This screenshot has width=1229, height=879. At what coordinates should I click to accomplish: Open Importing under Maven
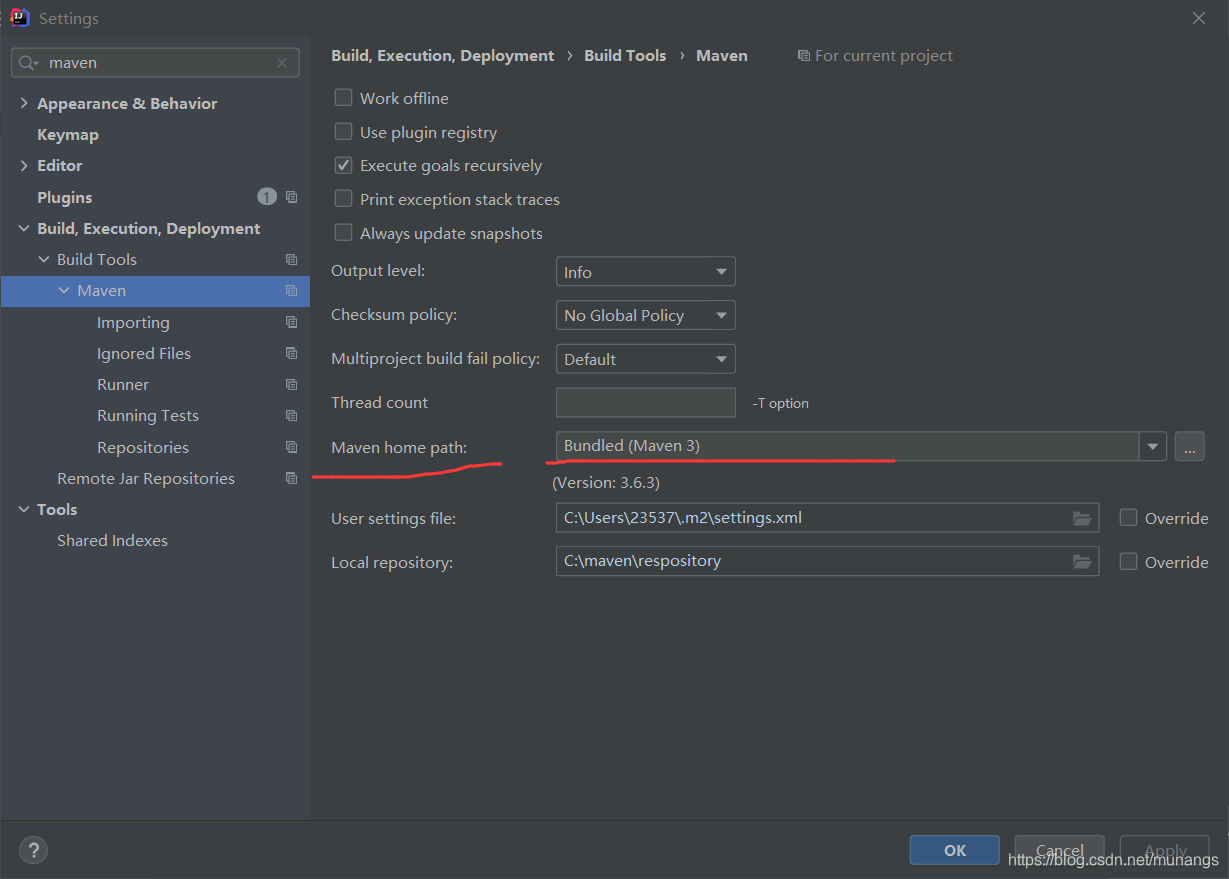[x=133, y=322]
